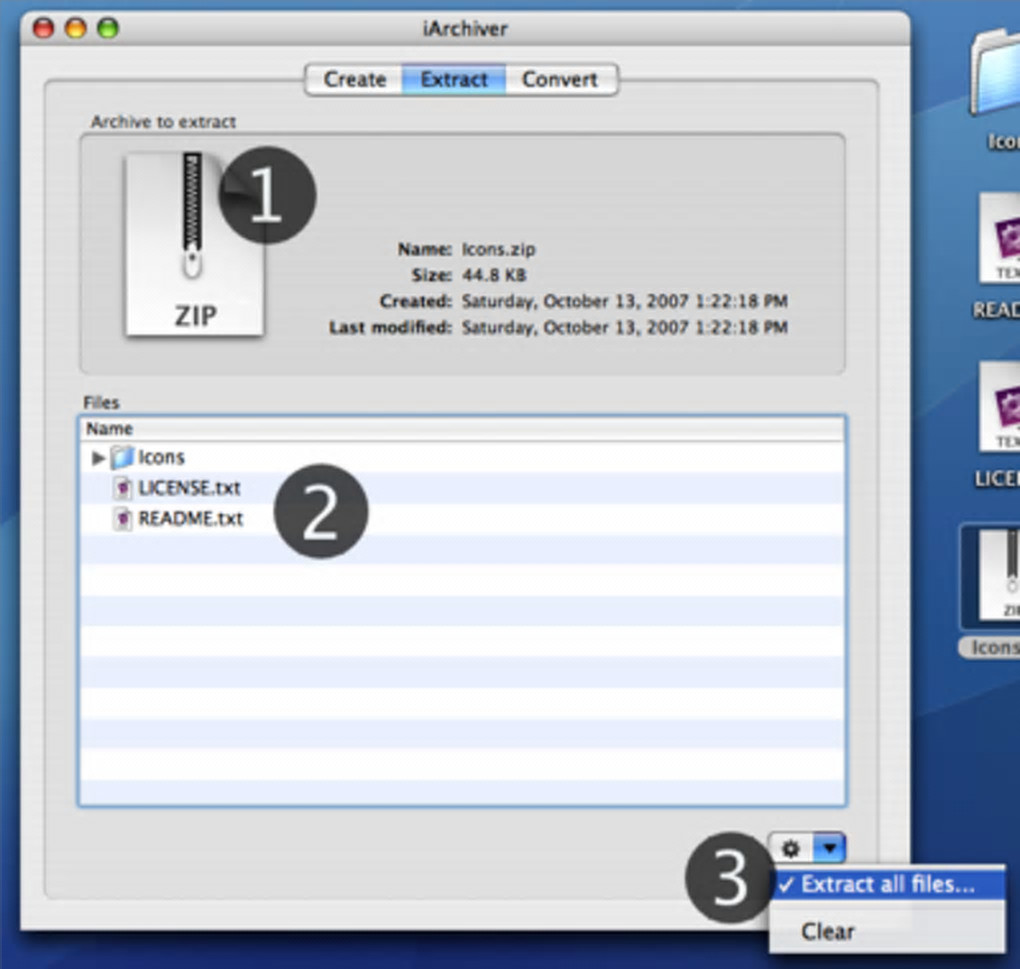Viewport: 1020px width, 969px height.
Task: Select the LICENSE.txt file row
Action: [x=462, y=488]
